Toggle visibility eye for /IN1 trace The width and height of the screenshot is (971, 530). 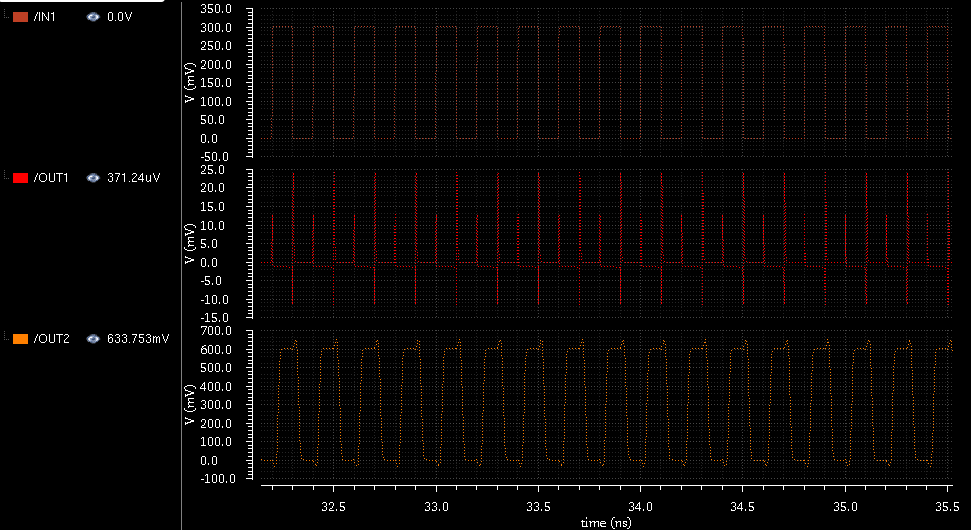(x=93, y=17)
